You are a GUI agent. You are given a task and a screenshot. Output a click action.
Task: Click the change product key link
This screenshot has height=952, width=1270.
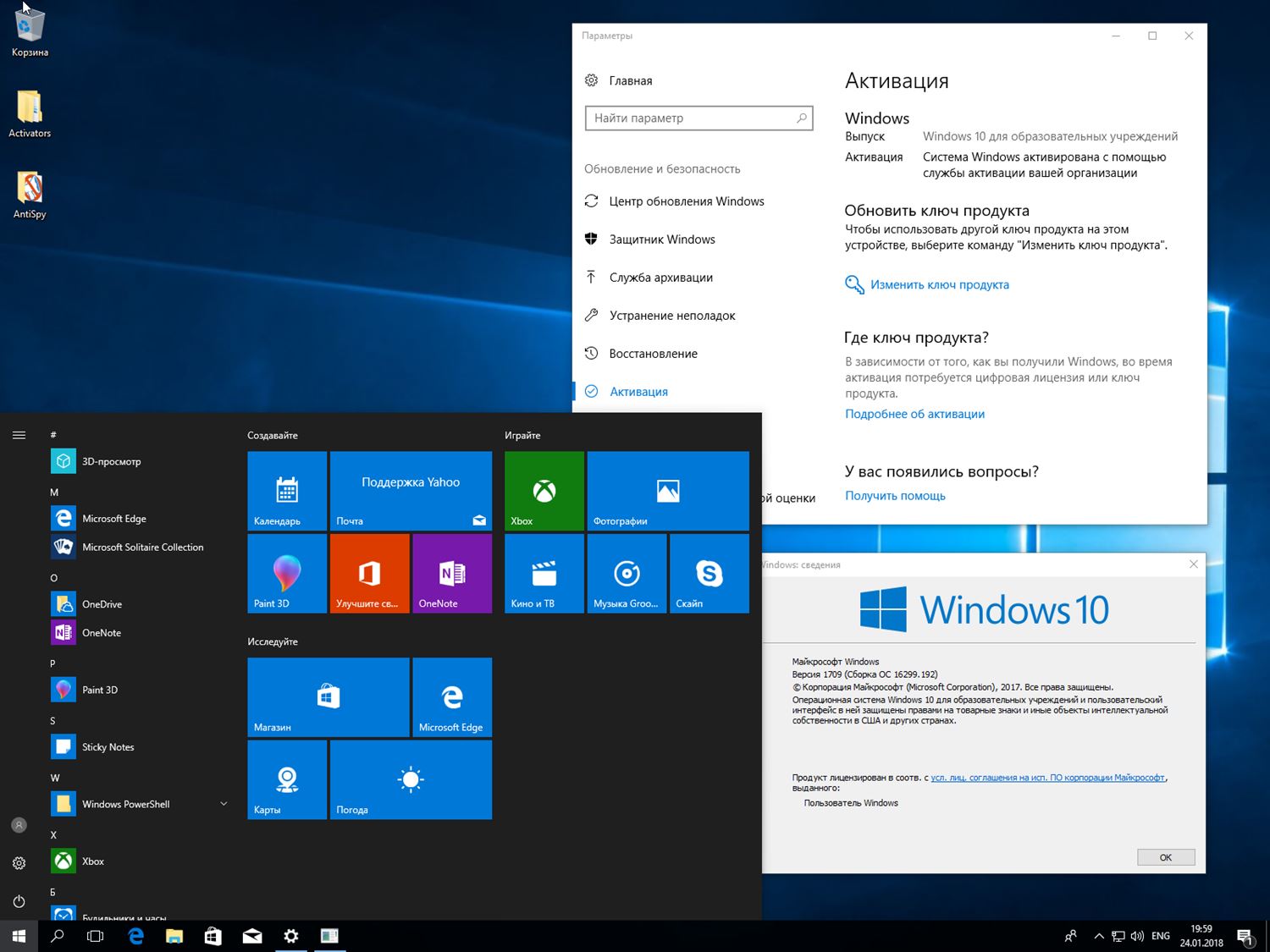pos(939,285)
